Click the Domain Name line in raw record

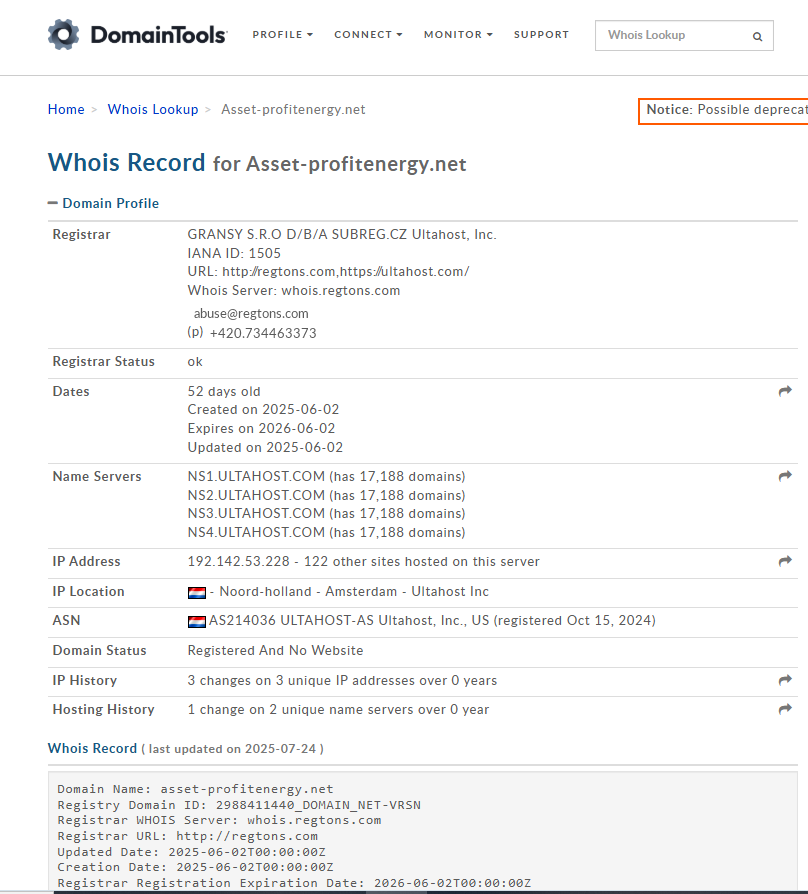[195, 789]
